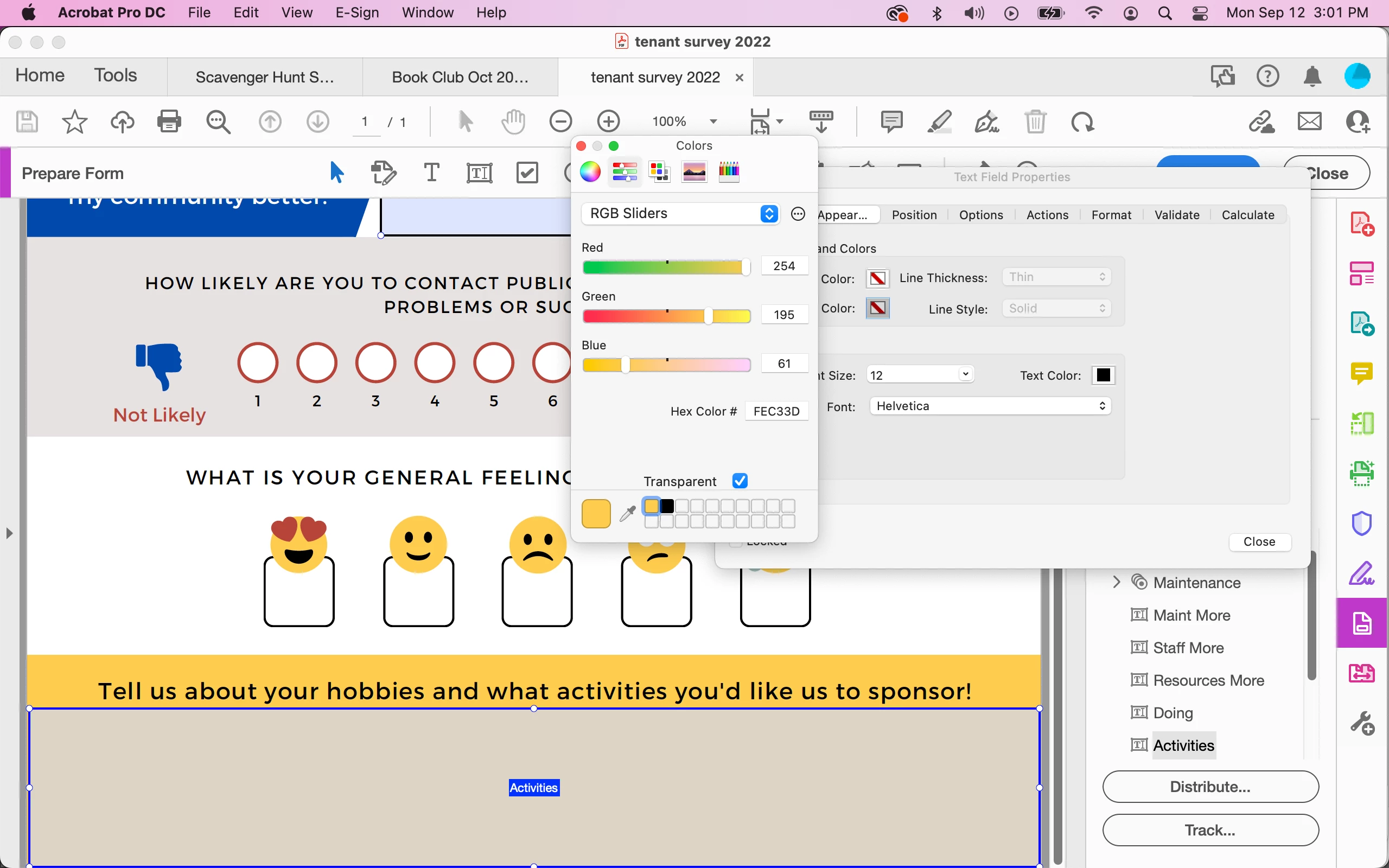The width and height of the screenshot is (1389, 868).
Task: Uncheck the Transparent checkbox
Action: [740, 481]
